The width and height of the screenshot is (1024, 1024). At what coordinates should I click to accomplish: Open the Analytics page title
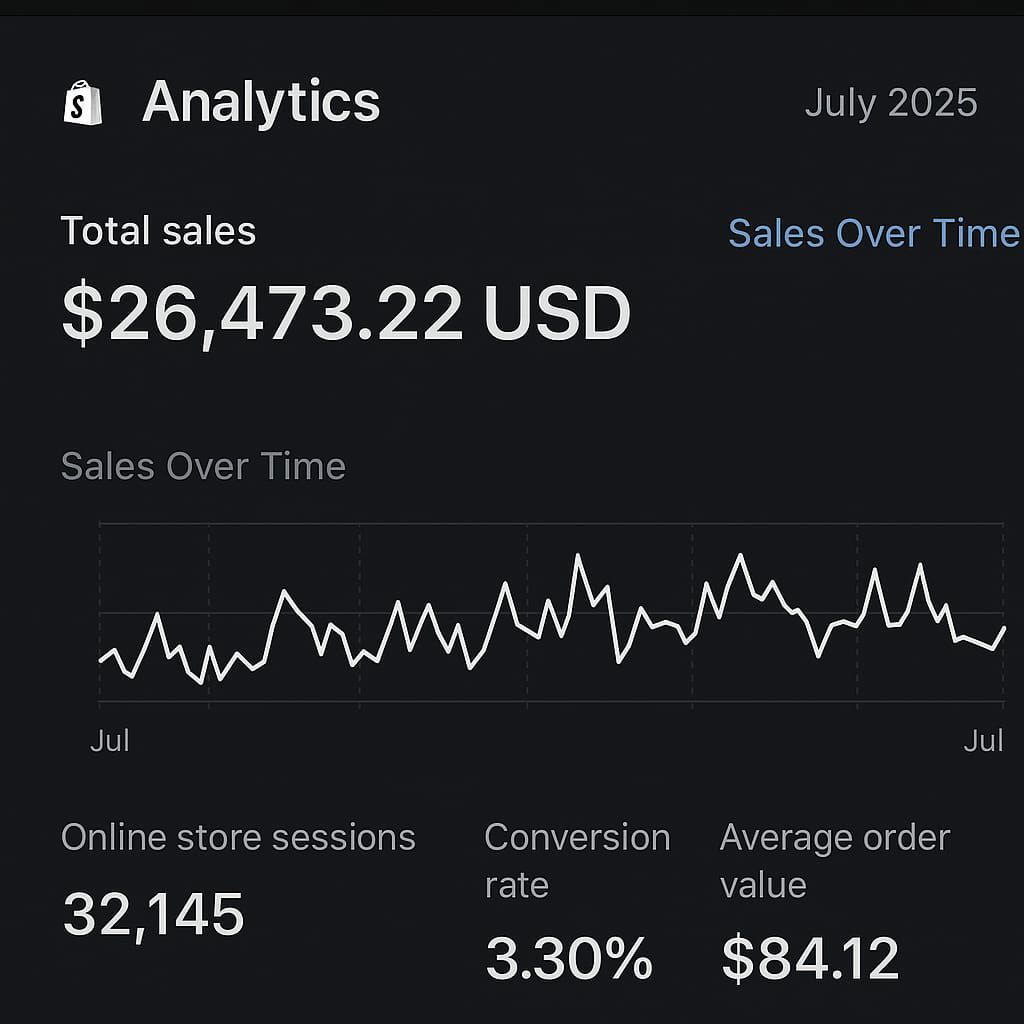(x=261, y=102)
